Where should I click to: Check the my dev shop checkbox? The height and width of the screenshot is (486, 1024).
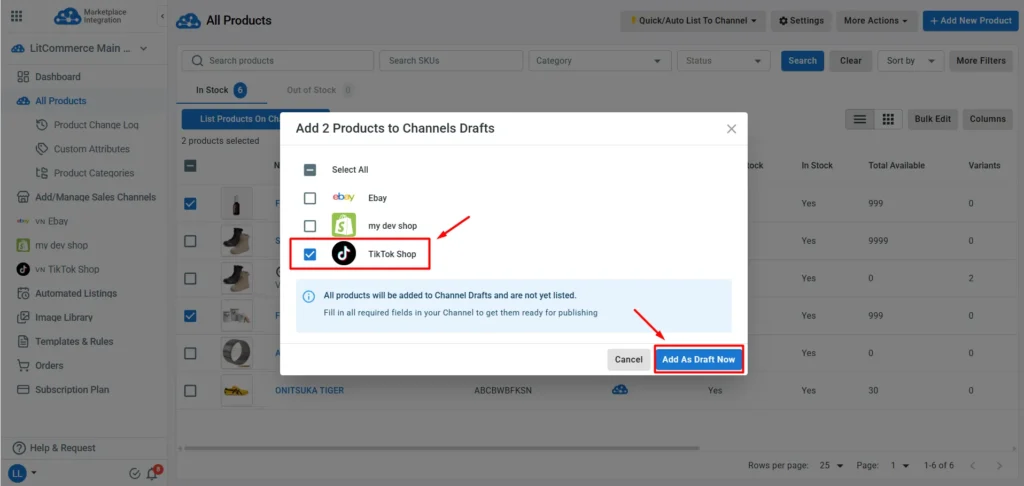point(310,226)
